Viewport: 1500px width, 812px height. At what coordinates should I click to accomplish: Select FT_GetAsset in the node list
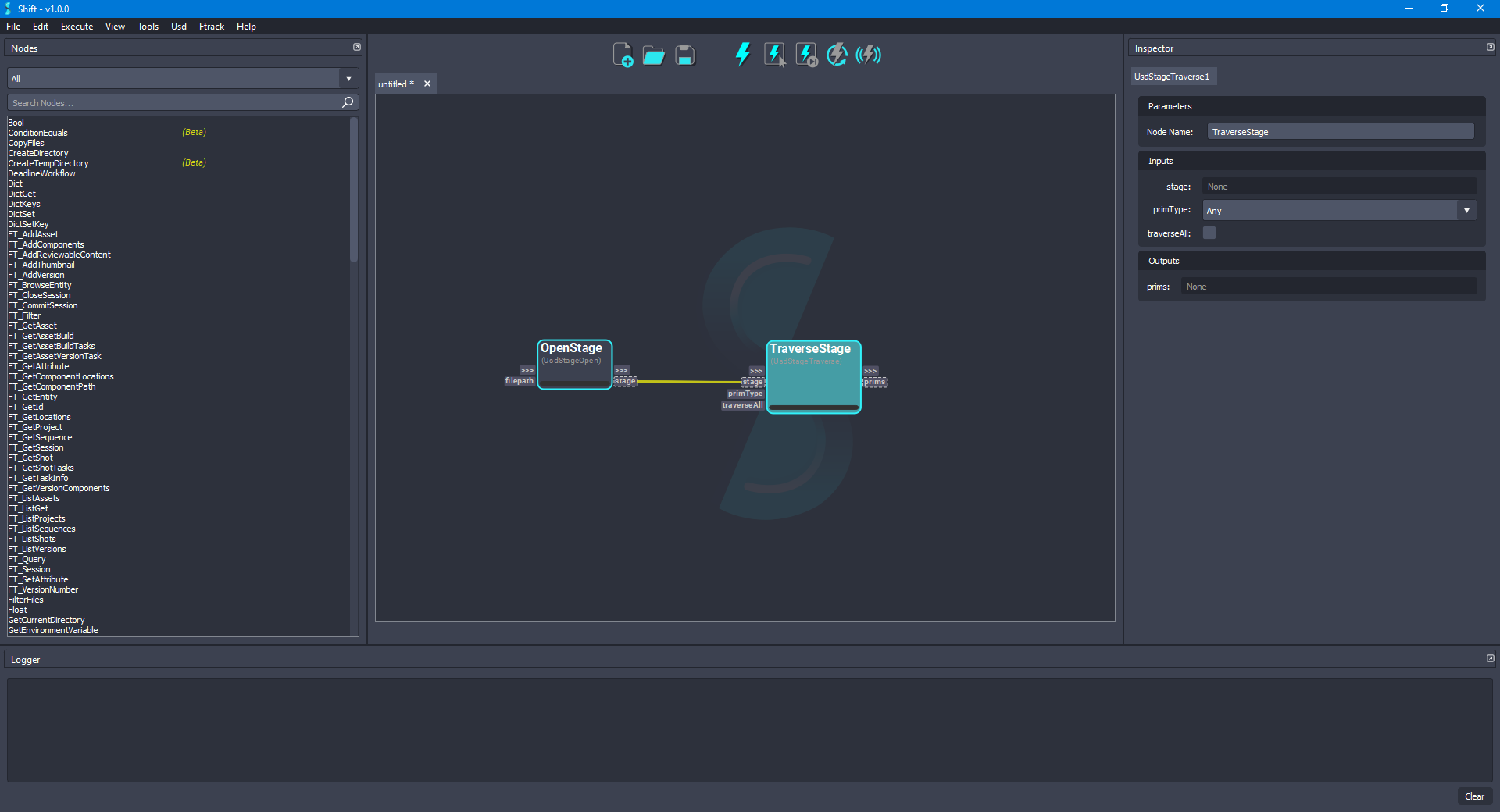pos(32,326)
